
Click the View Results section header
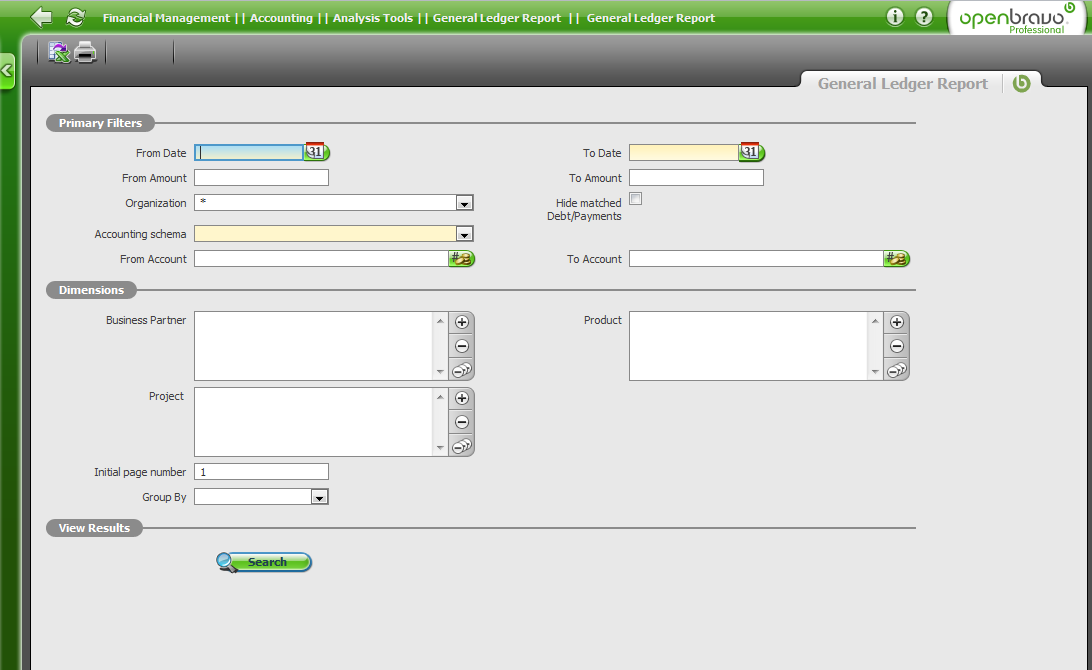coord(94,528)
